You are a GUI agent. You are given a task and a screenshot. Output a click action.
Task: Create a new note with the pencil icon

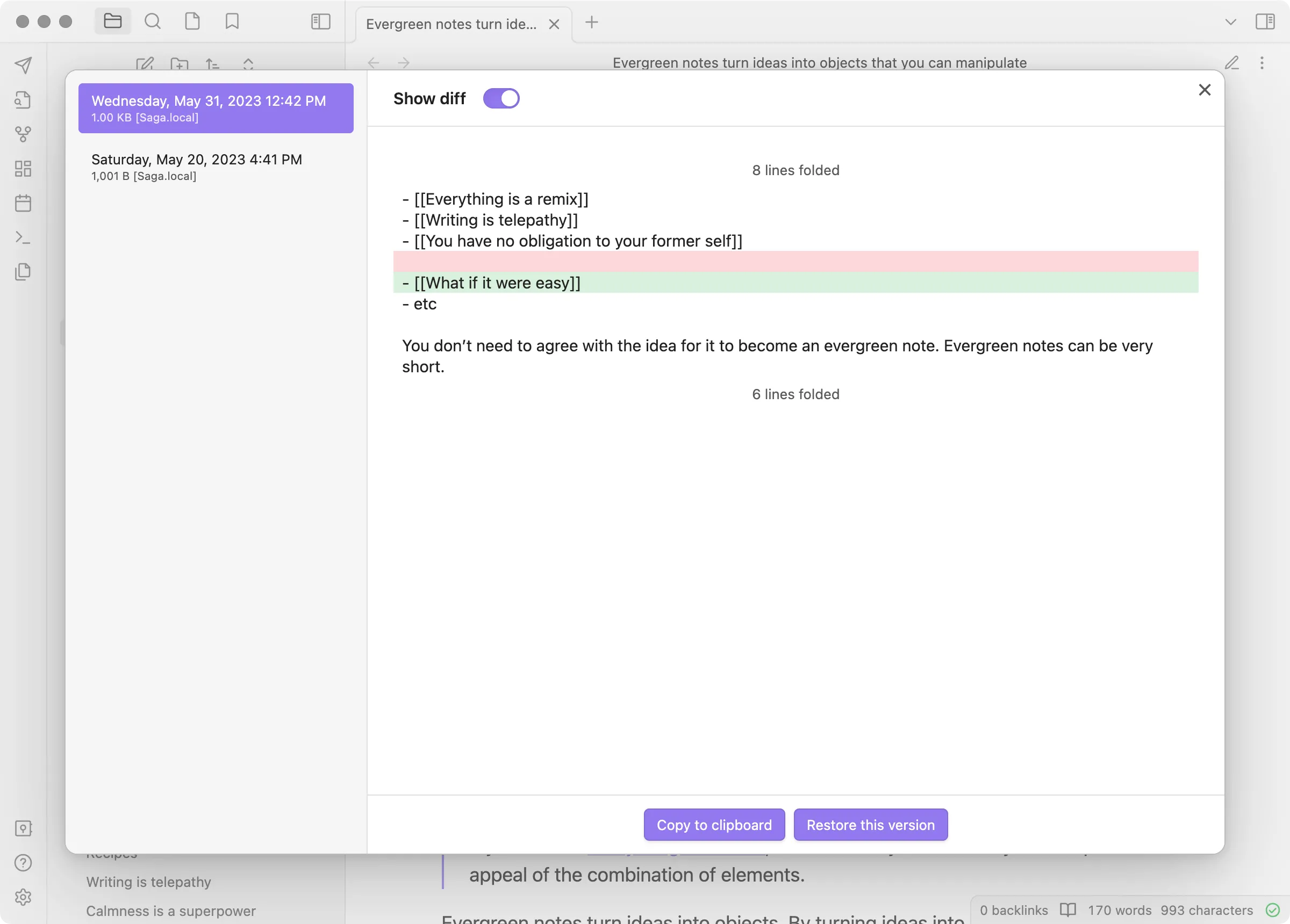point(146,64)
